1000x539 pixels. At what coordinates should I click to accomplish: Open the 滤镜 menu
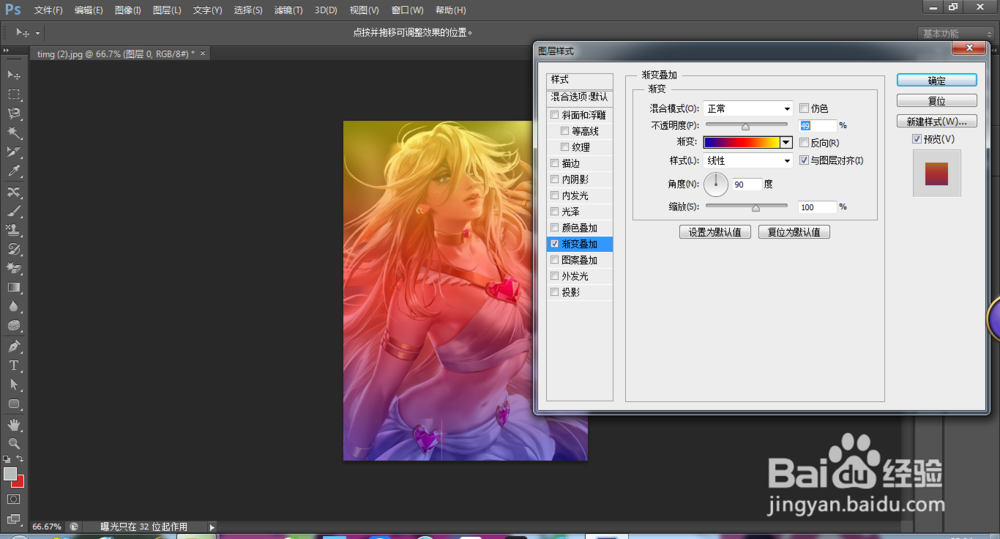click(288, 10)
